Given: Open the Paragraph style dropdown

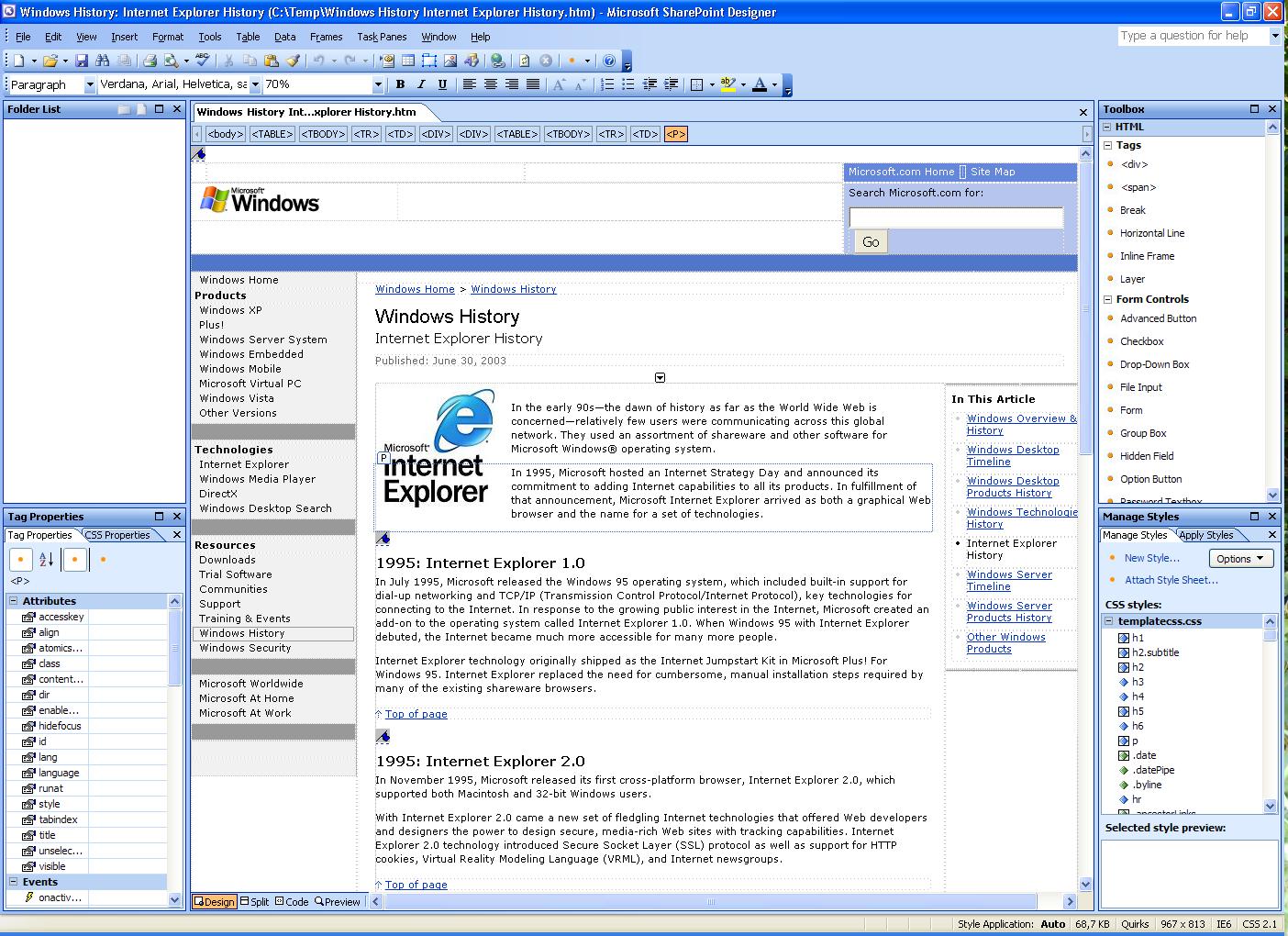Looking at the screenshot, I should tap(90, 84).
